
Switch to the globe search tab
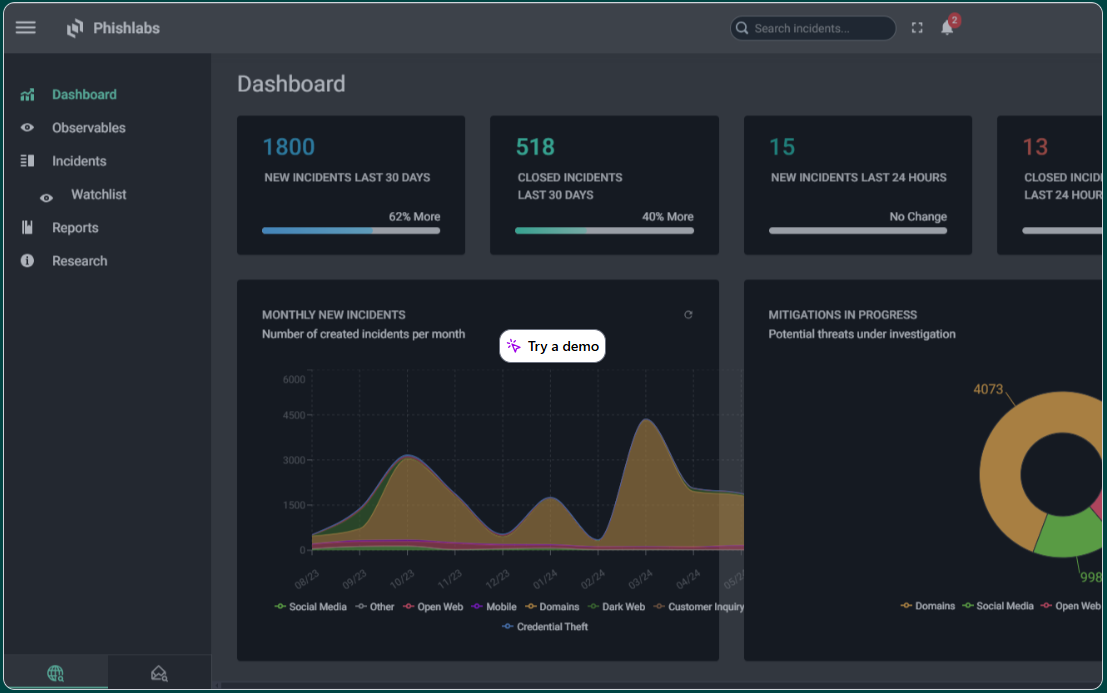point(56,671)
